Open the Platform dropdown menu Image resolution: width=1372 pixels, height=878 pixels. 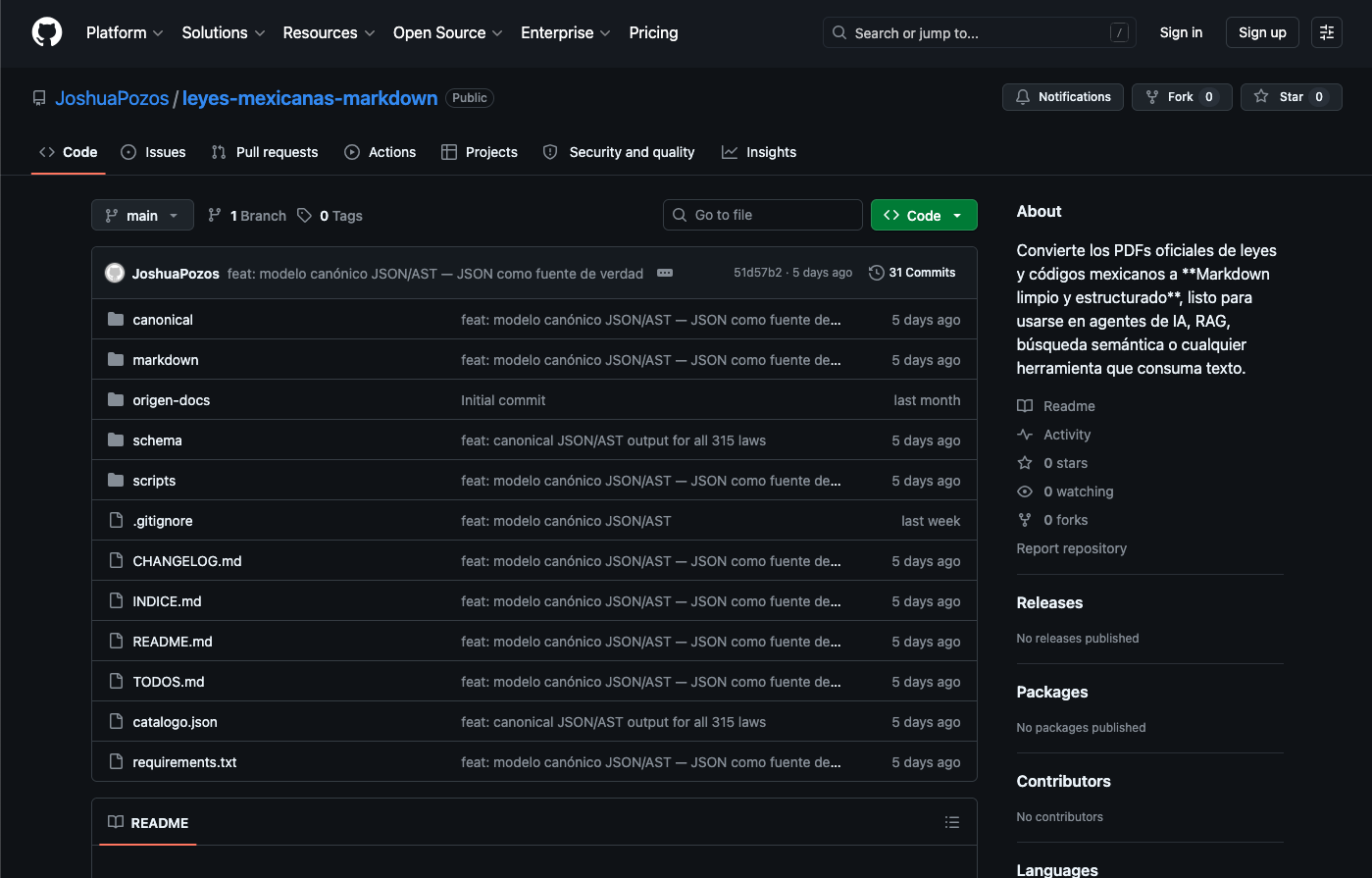125,32
